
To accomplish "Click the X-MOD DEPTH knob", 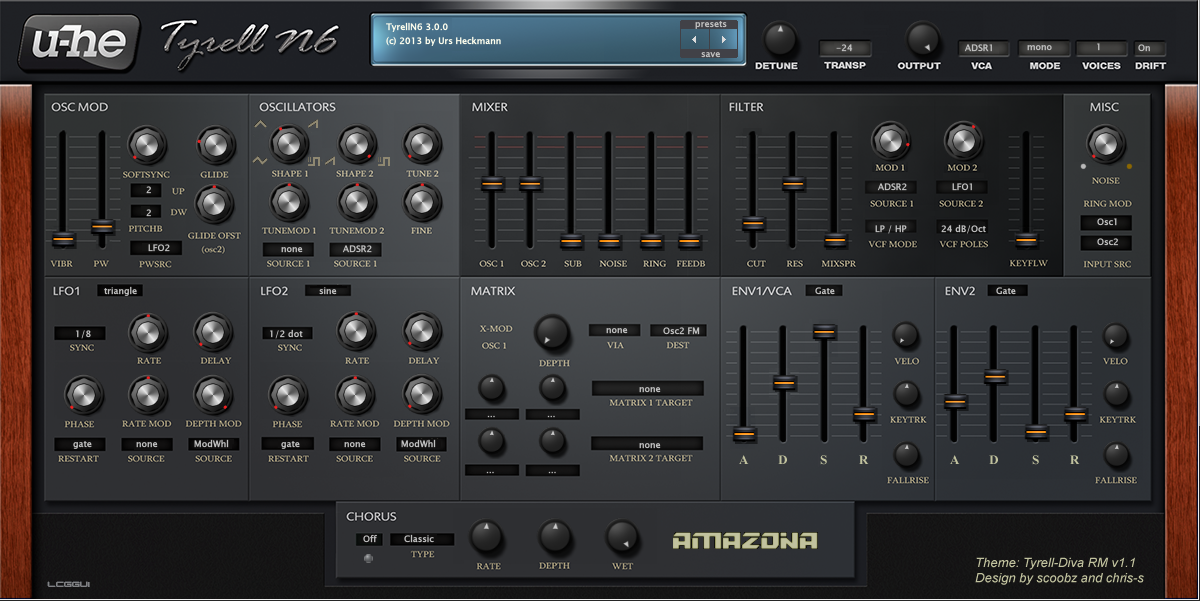I will 552,332.
